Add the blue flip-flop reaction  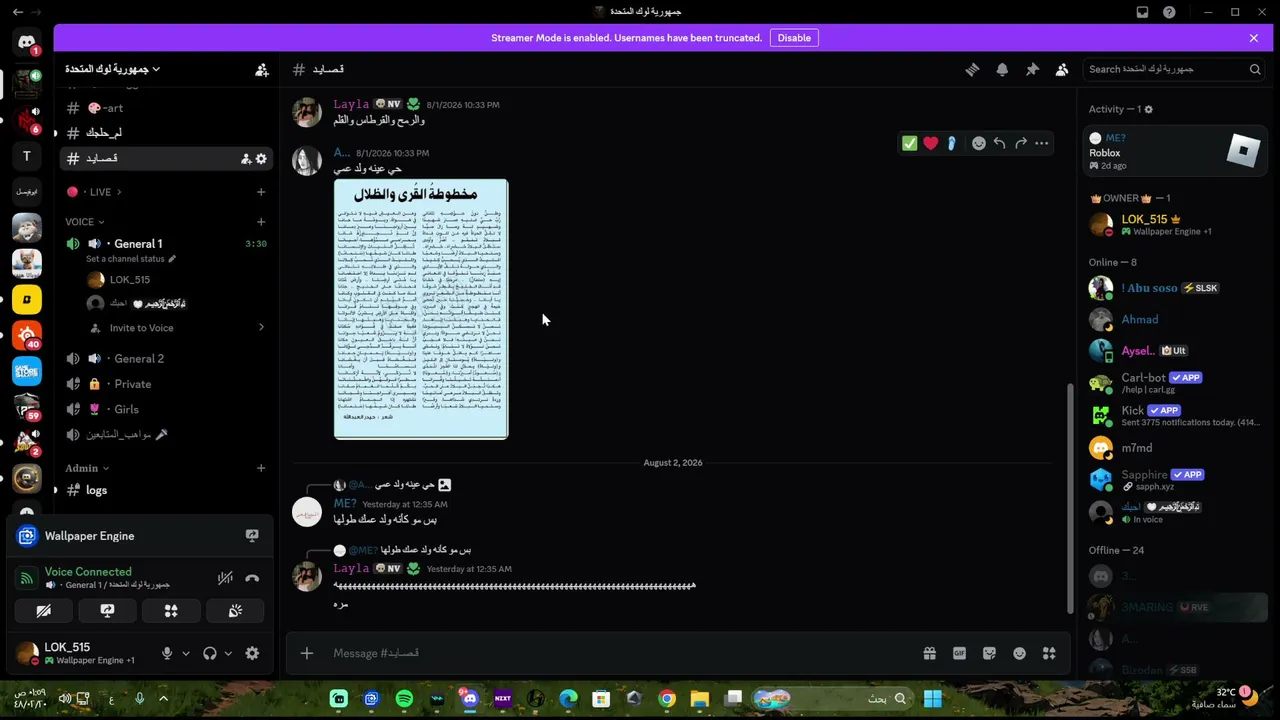point(952,143)
